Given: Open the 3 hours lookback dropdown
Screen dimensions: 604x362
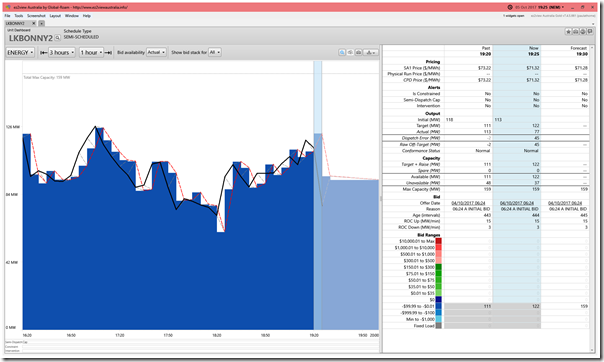Looking at the screenshot, I should click(x=62, y=52).
